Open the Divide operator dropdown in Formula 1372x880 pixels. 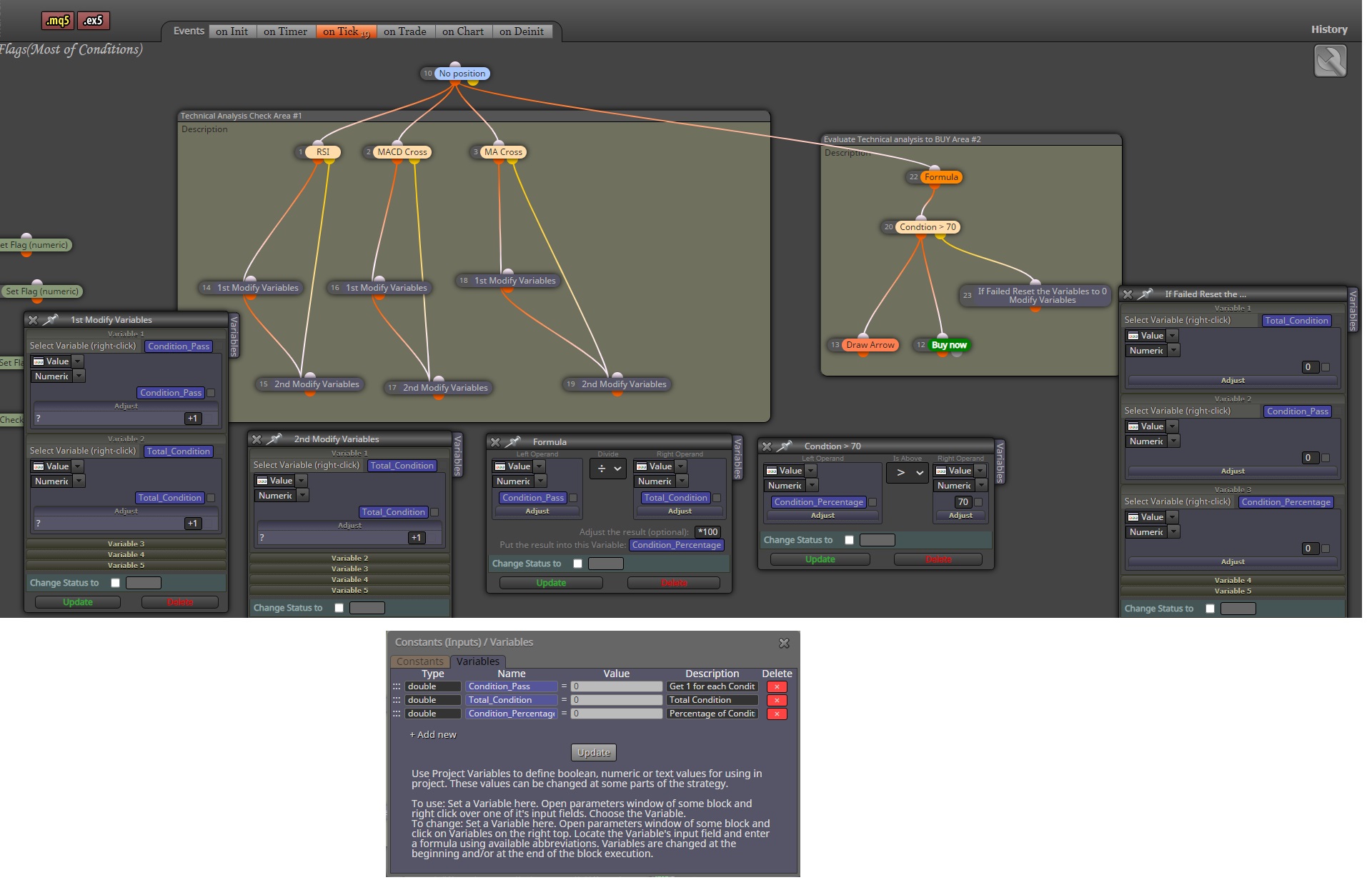[608, 469]
